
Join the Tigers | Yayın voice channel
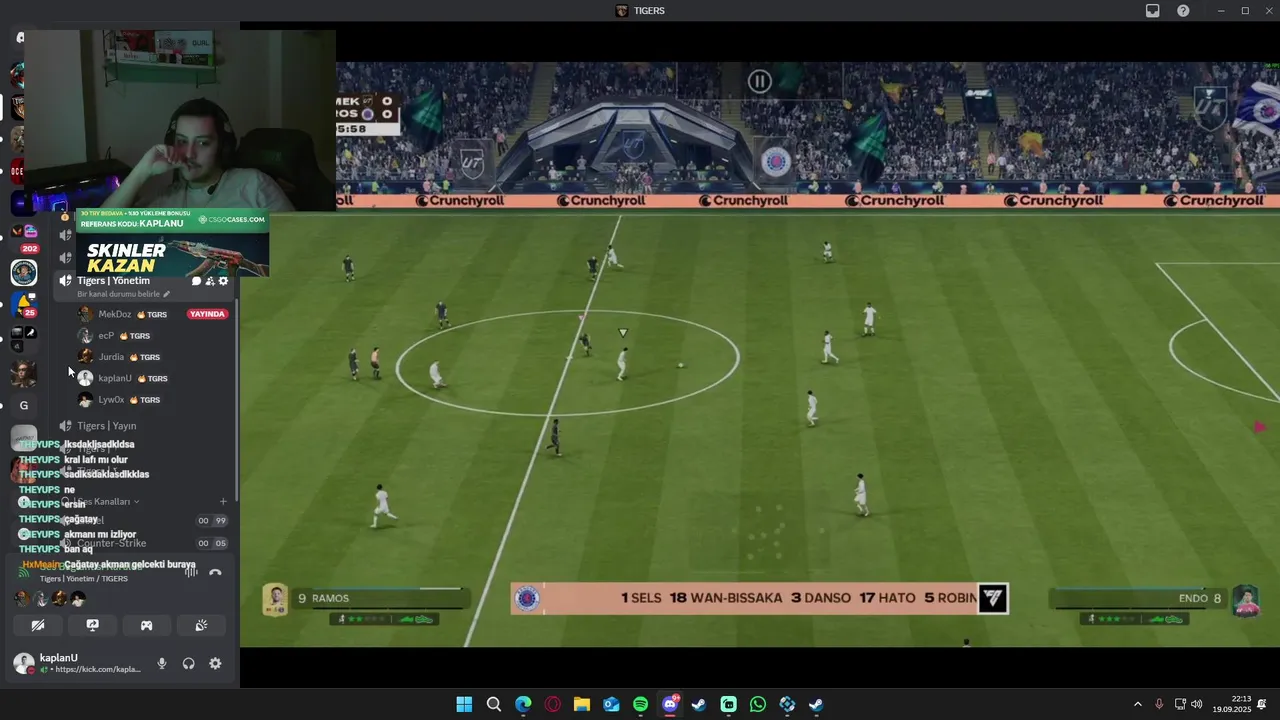tap(106, 426)
